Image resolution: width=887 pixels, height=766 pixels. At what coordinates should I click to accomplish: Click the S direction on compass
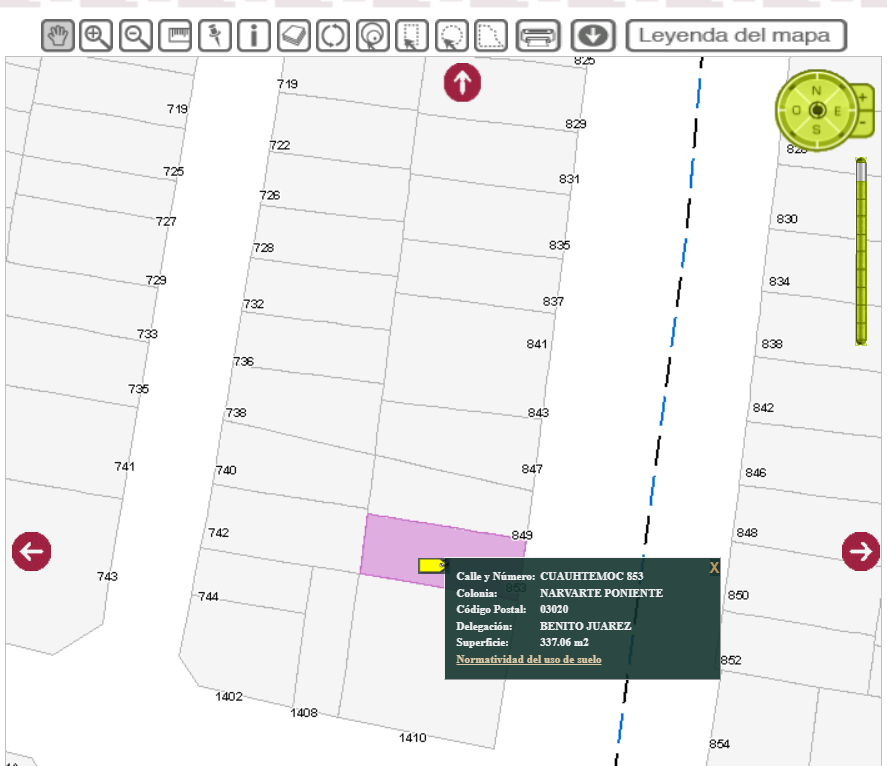tap(817, 129)
